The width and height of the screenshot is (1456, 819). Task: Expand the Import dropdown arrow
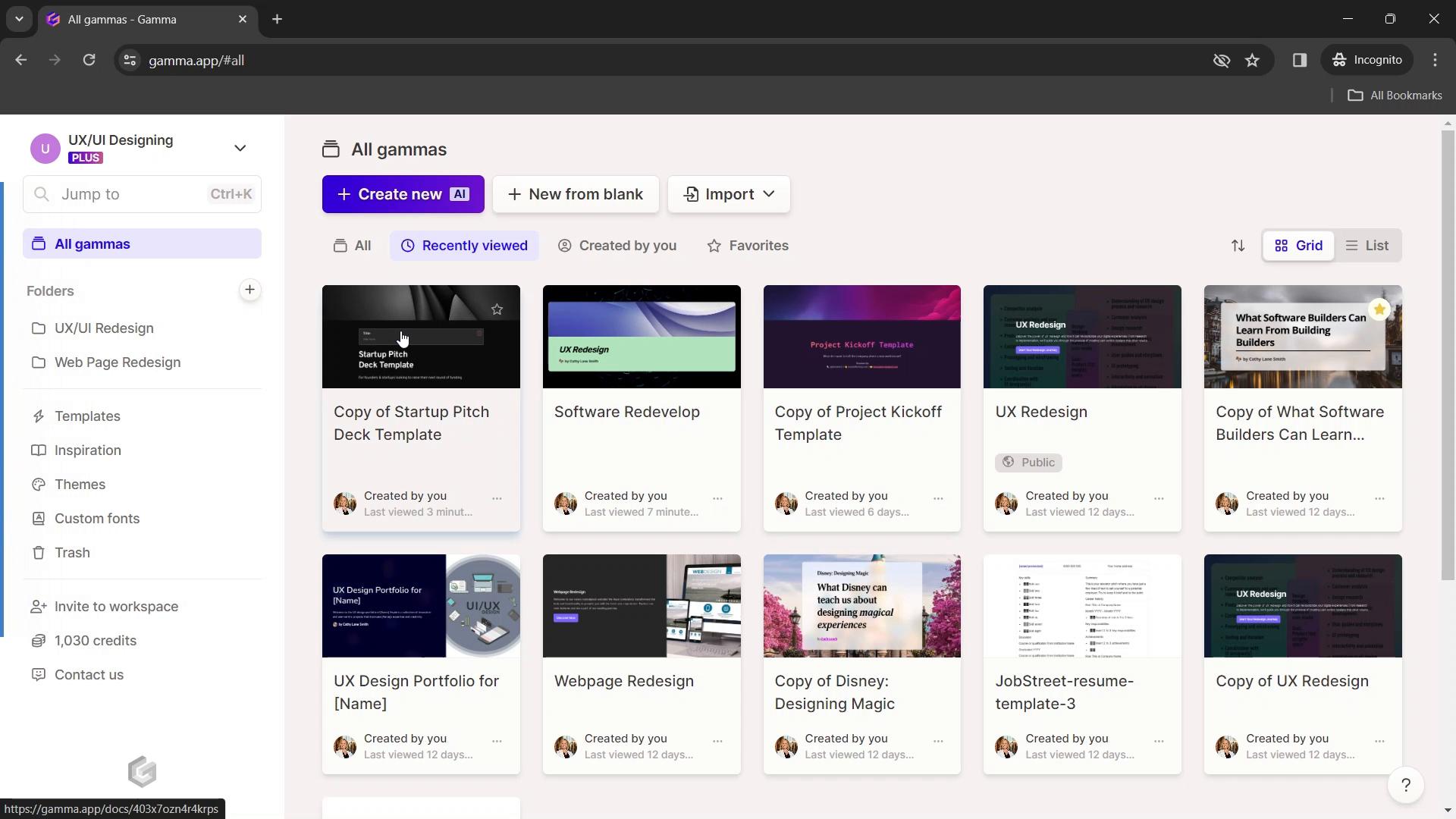coord(770,194)
